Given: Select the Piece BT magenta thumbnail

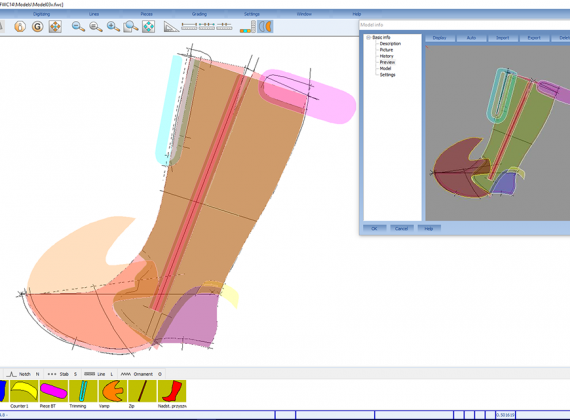Looking at the screenshot, I should (x=53, y=391).
